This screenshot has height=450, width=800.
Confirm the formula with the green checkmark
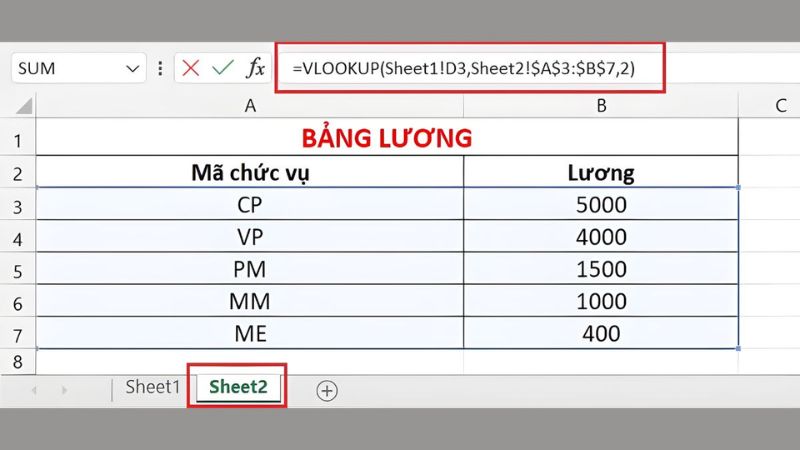[223, 68]
